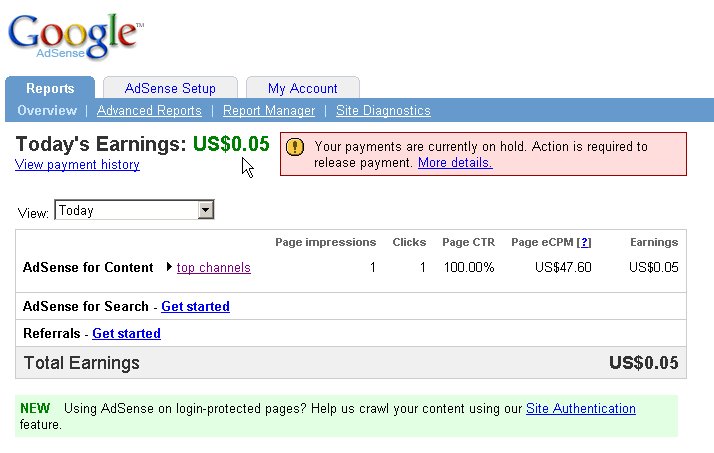Expand the AdSense for Content triangle arrow
This screenshot has width=714, height=453.
[169, 267]
